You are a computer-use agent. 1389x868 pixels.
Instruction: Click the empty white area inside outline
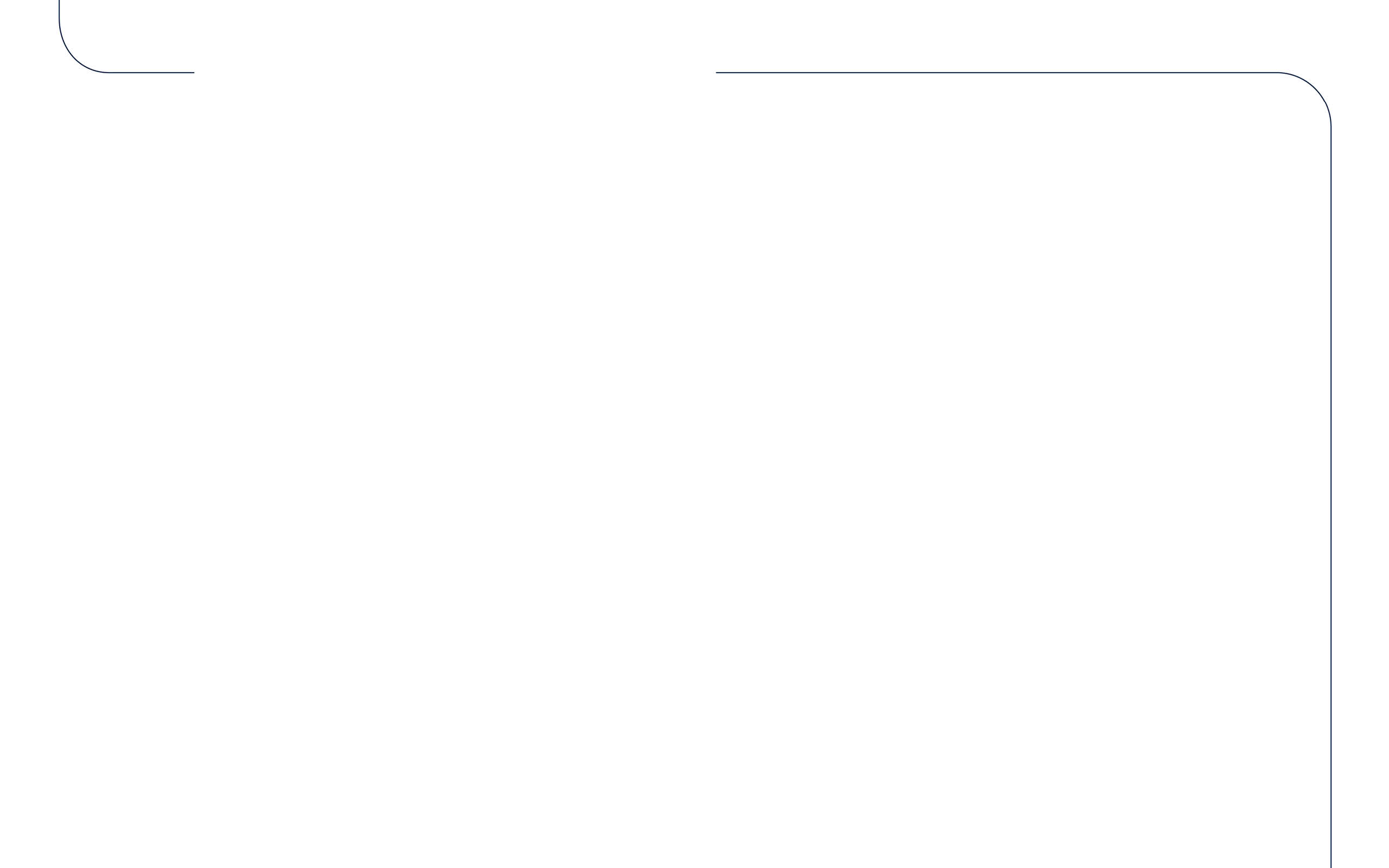click(x=694, y=471)
